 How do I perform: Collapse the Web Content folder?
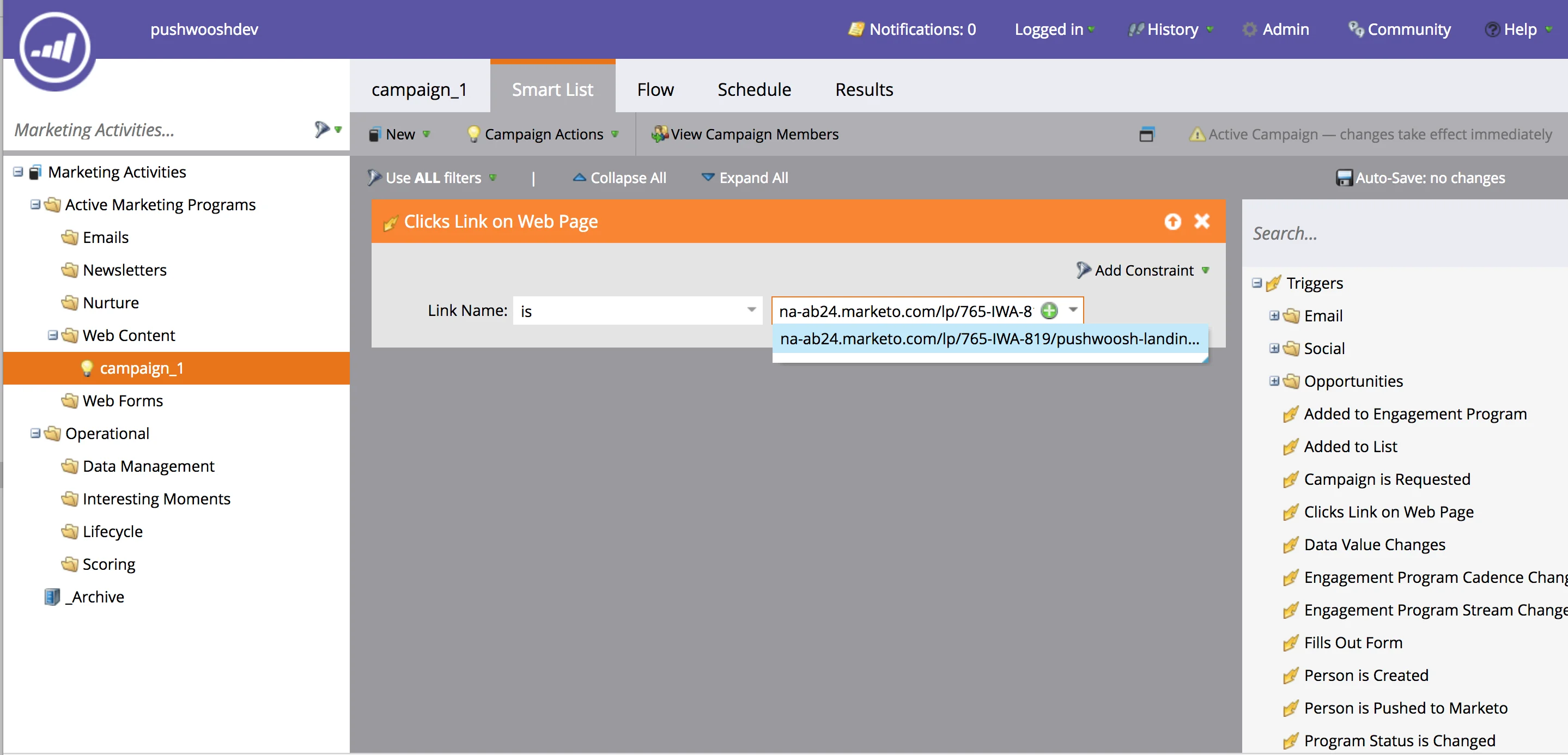coord(52,335)
